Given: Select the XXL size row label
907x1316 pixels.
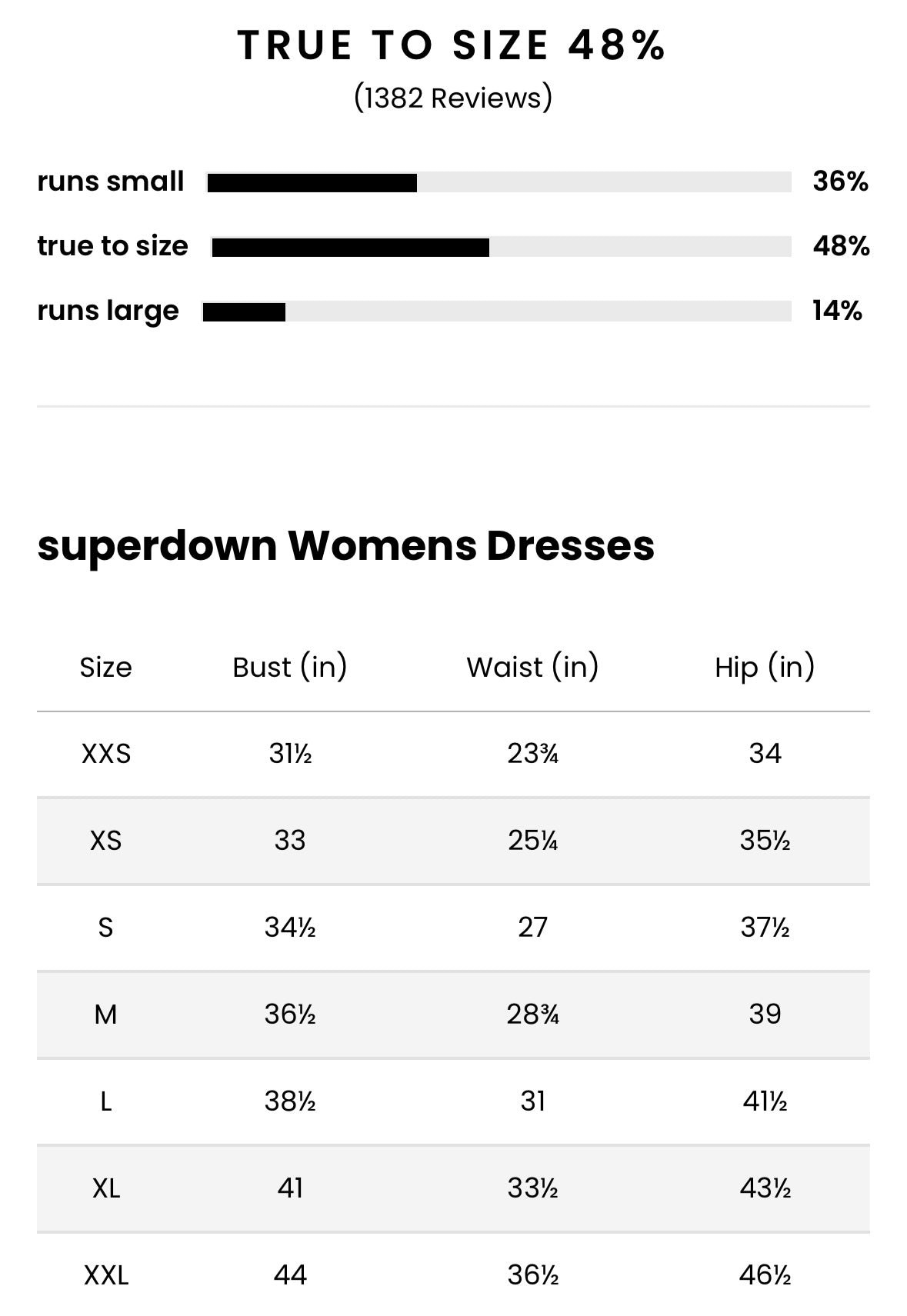Looking at the screenshot, I should [105, 1275].
